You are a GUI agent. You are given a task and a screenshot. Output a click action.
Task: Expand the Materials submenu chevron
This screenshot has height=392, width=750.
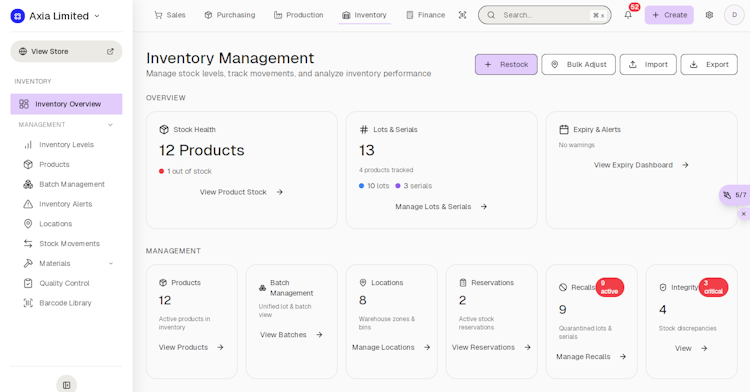pos(111,263)
